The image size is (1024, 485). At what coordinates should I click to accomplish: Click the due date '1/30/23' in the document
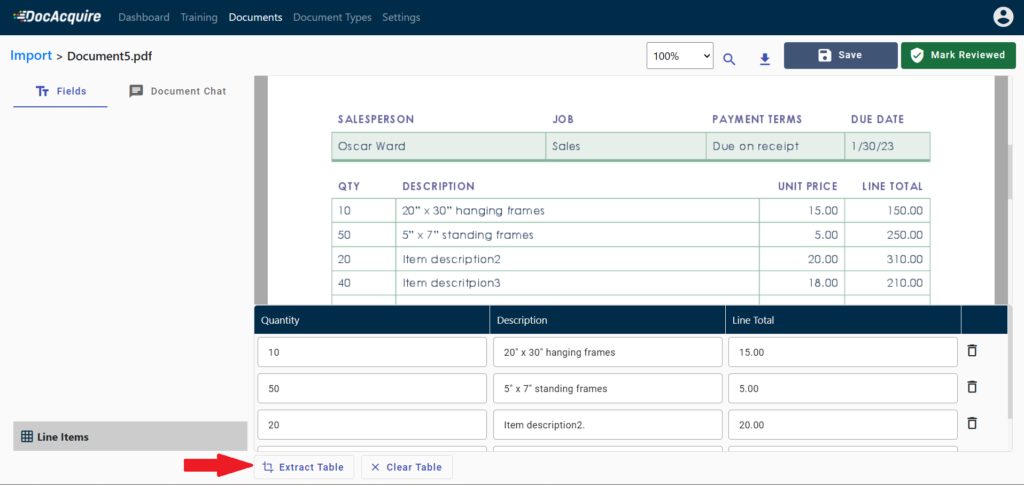(871, 146)
